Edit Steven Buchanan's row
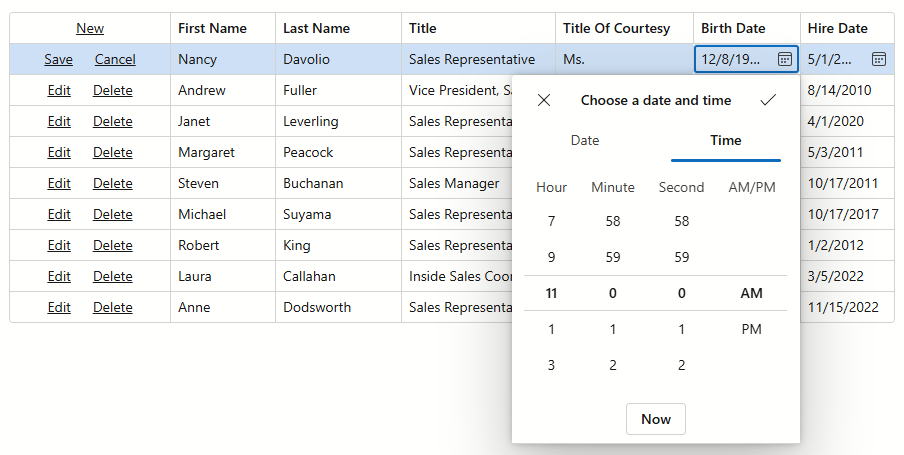This screenshot has height=455, width=904. click(59, 183)
